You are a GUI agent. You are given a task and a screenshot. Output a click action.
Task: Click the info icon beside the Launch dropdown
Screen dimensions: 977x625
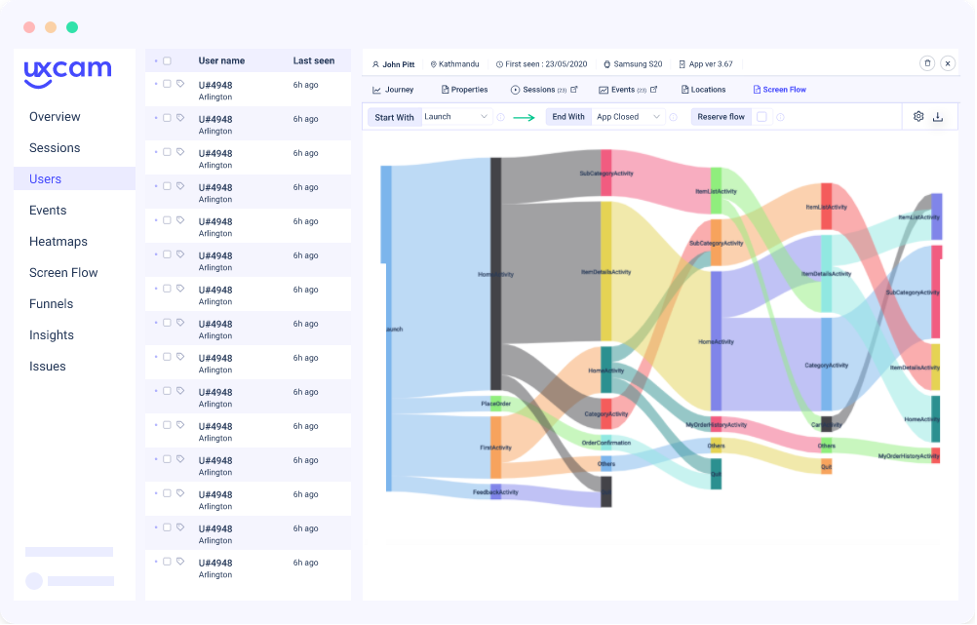click(501, 117)
